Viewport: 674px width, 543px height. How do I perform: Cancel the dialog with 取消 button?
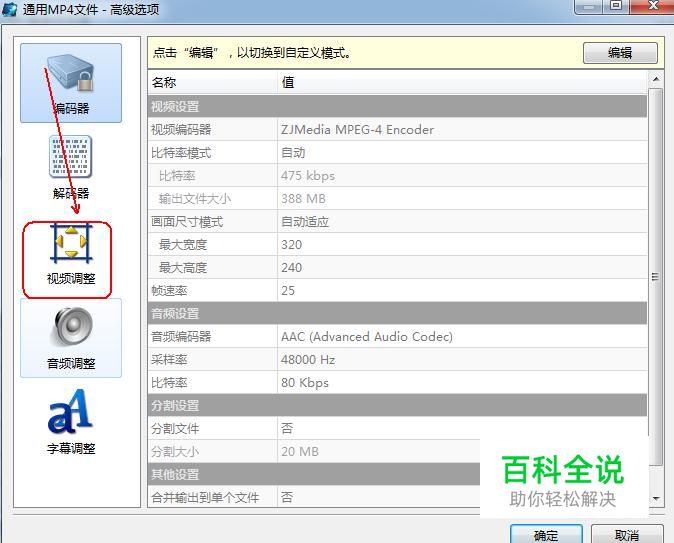tap(627, 535)
